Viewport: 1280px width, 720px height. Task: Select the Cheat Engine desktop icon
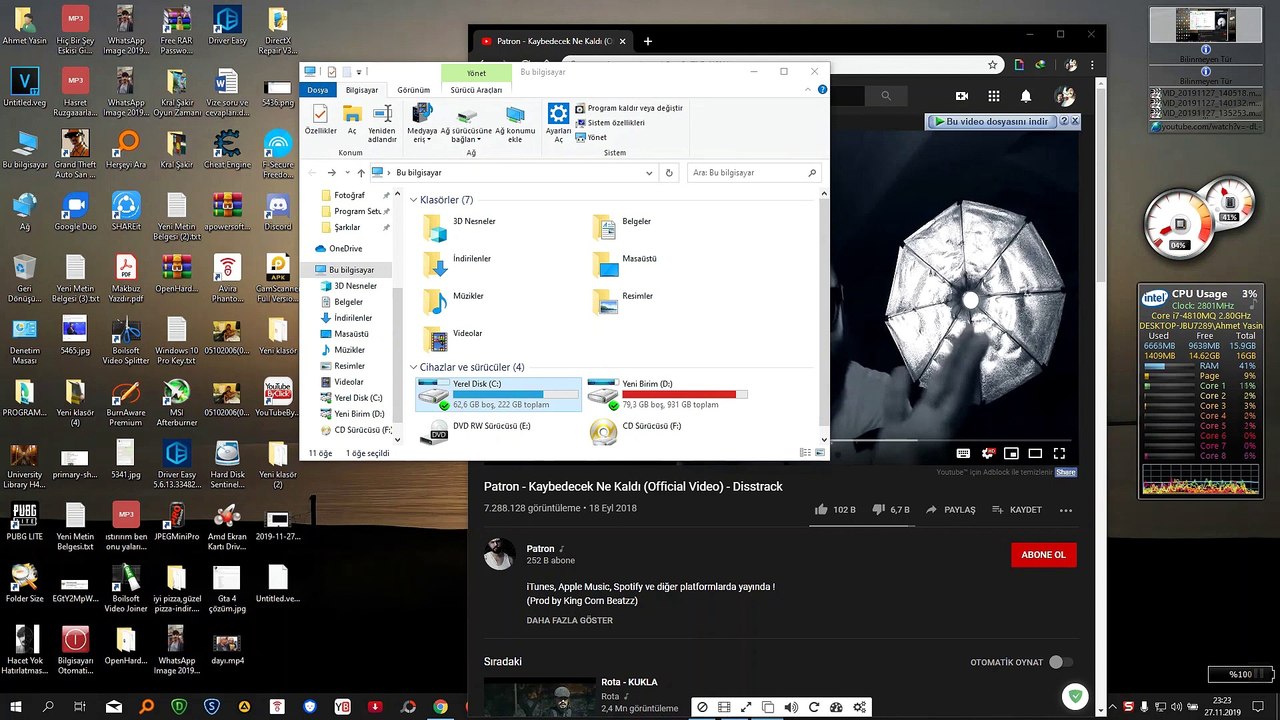point(227,149)
